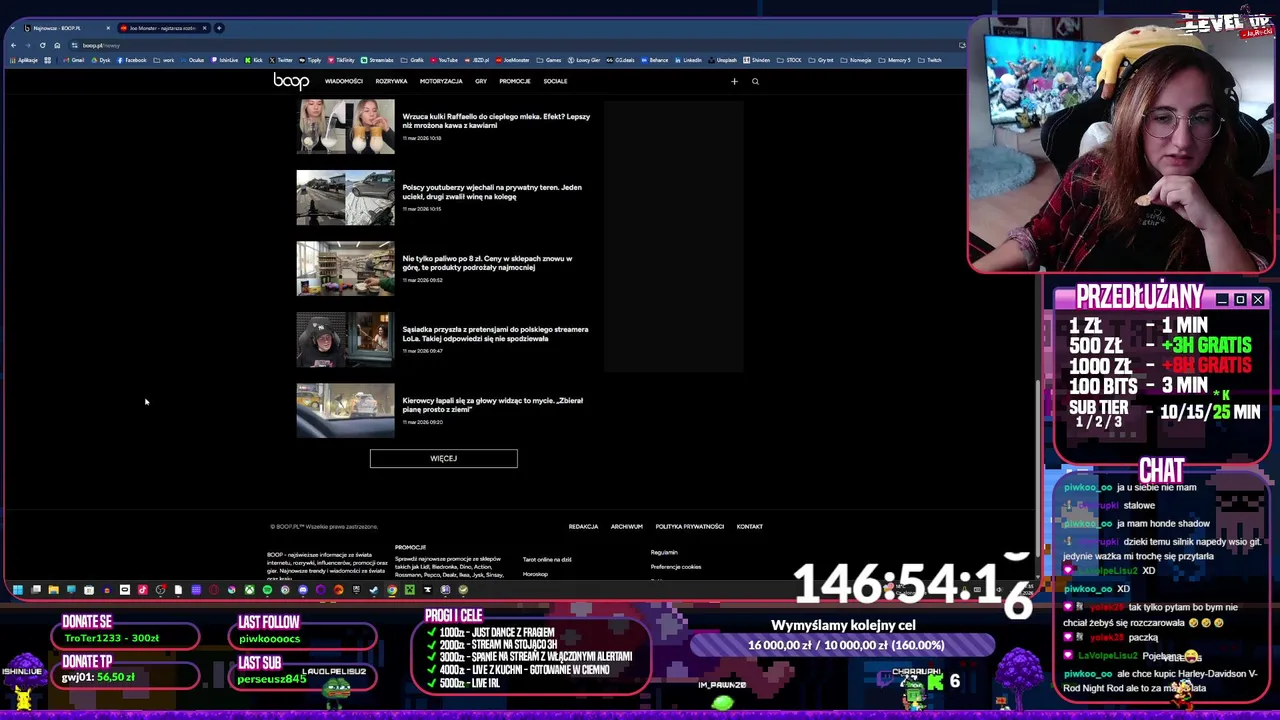Open the Facebook bookmark
This screenshot has height=720, width=1280.
point(131,60)
